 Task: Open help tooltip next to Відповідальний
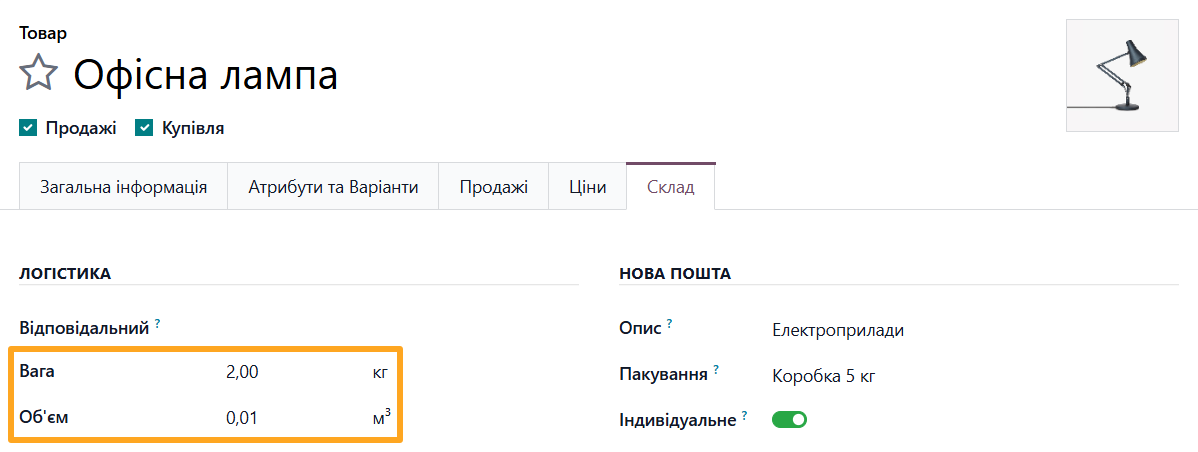click(x=157, y=324)
